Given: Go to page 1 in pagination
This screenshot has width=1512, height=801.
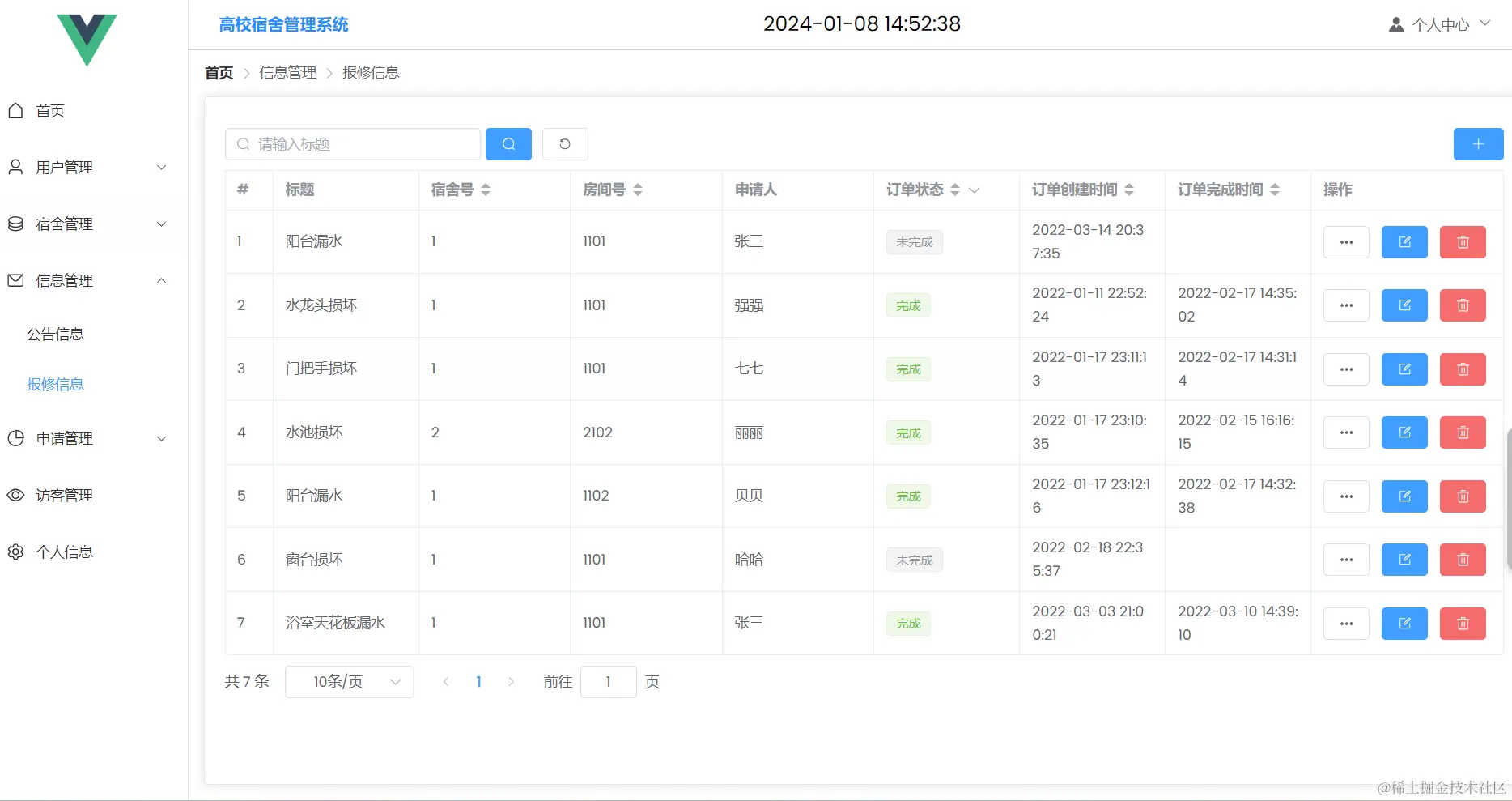Looking at the screenshot, I should point(478,682).
